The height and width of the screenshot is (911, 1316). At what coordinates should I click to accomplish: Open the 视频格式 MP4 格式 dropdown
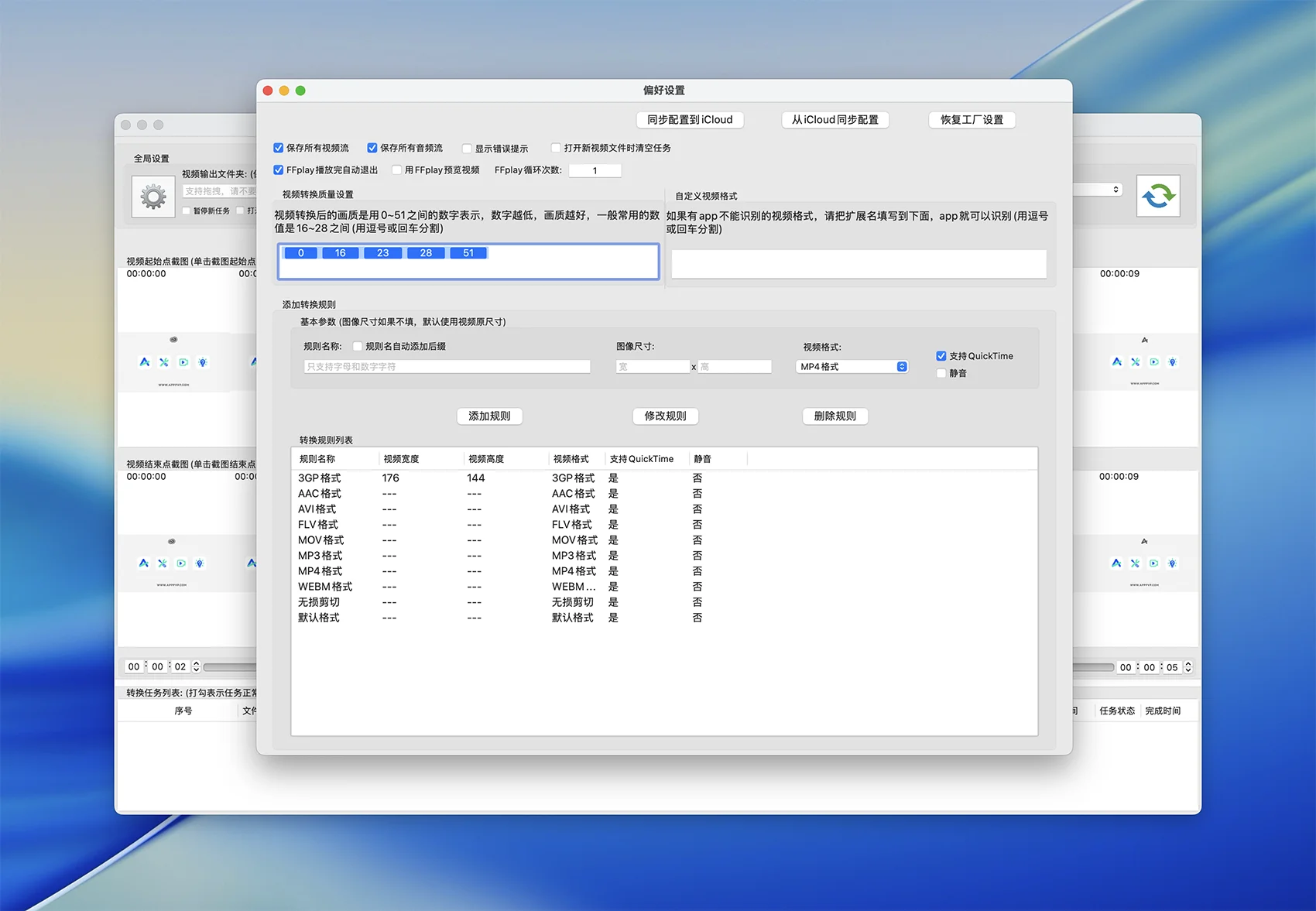click(x=852, y=367)
